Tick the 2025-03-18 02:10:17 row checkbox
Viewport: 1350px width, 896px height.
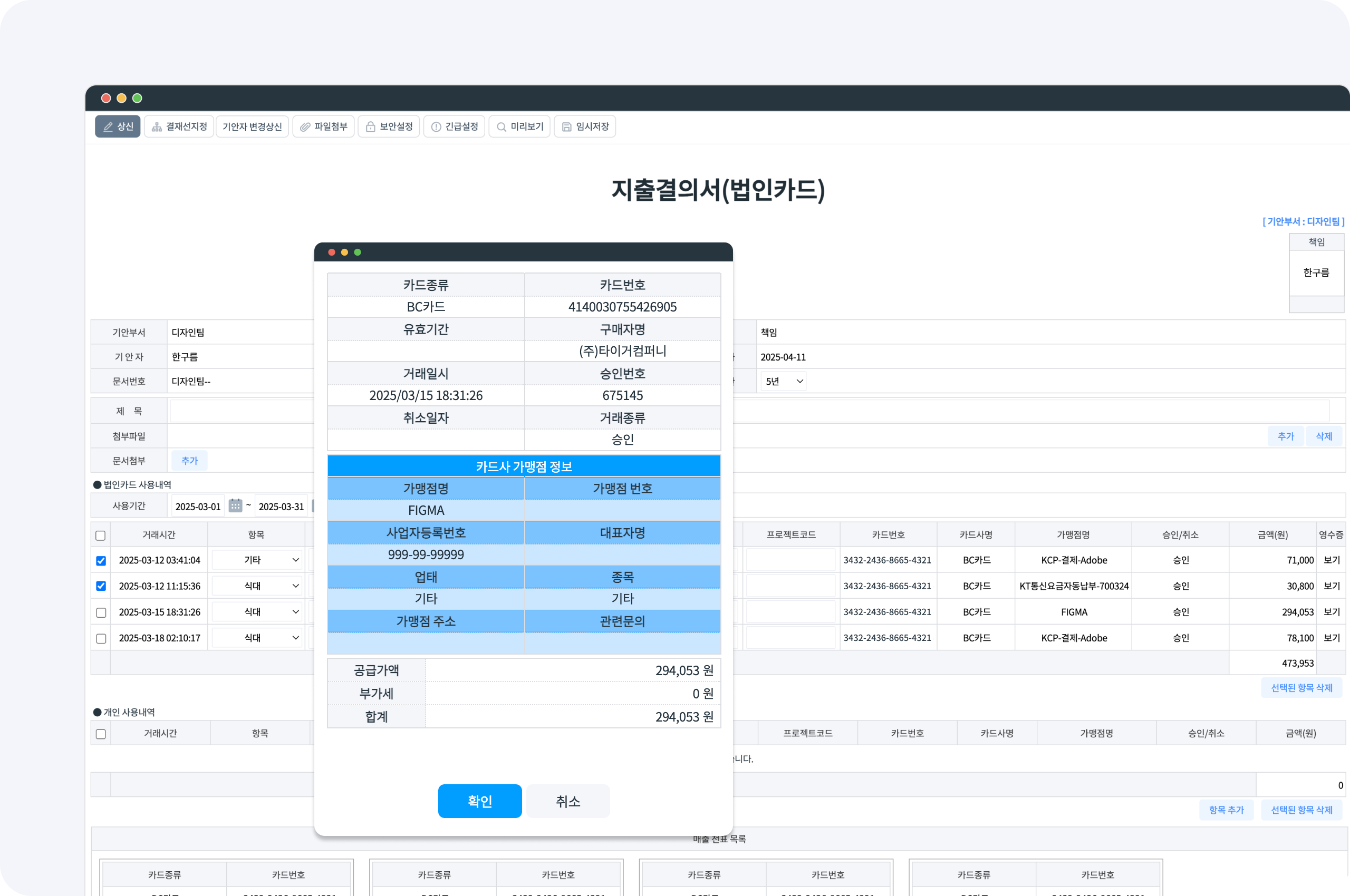click(101, 638)
